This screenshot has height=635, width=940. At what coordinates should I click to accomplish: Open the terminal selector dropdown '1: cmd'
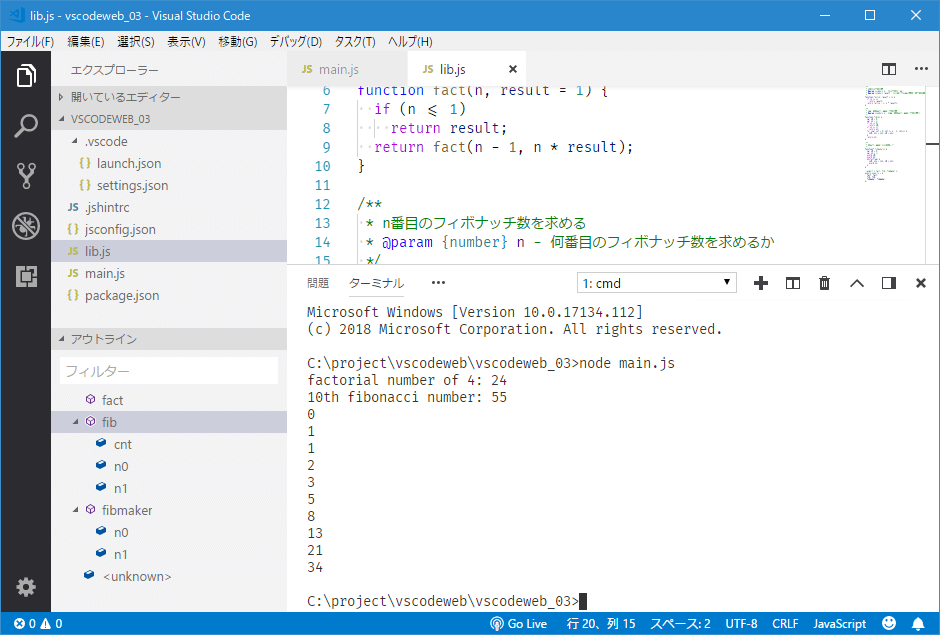[656, 283]
